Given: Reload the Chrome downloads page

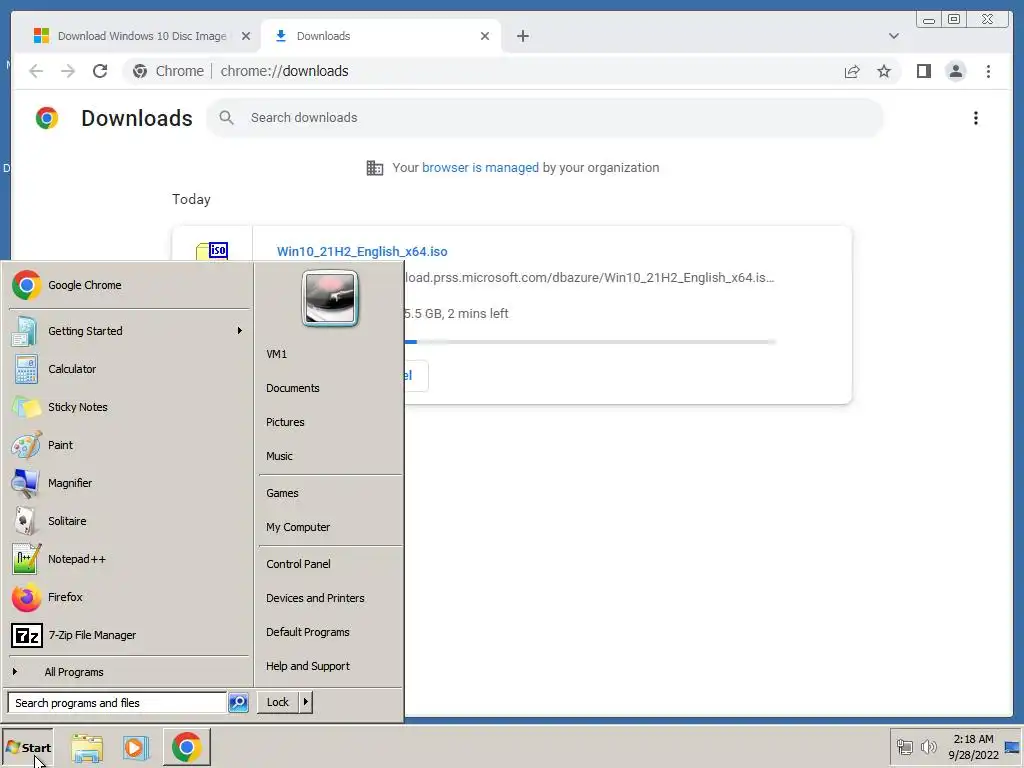Looking at the screenshot, I should pos(100,71).
